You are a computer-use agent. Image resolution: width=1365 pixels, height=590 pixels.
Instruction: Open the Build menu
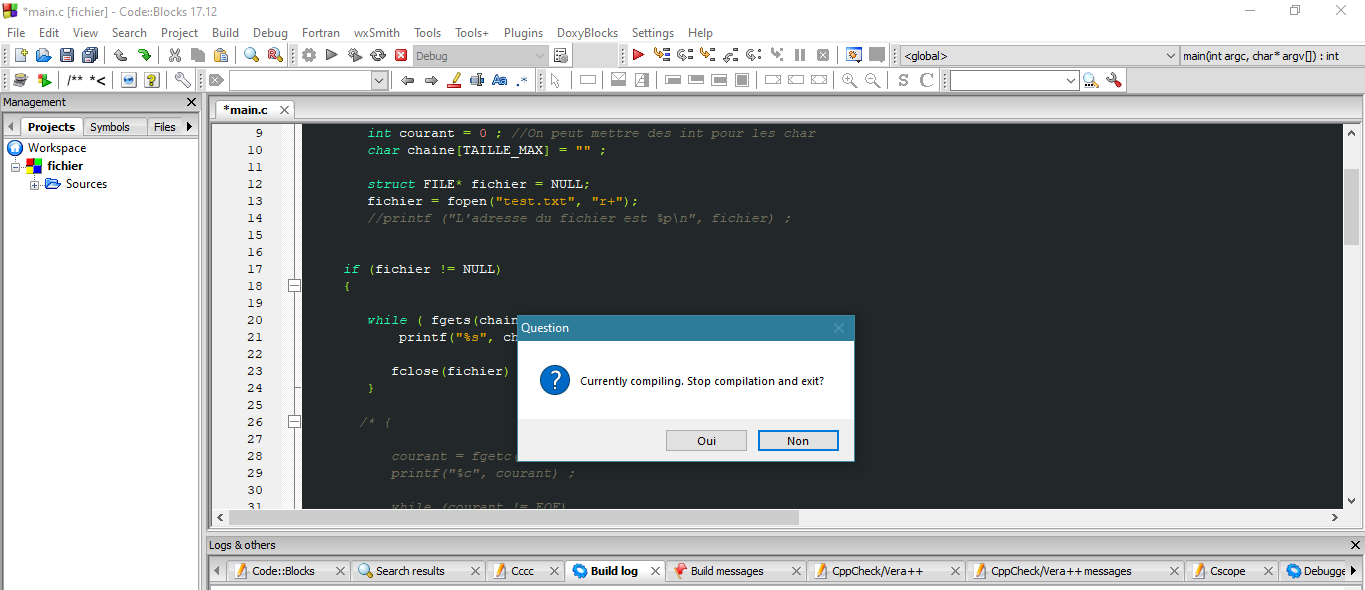click(x=225, y=32)
